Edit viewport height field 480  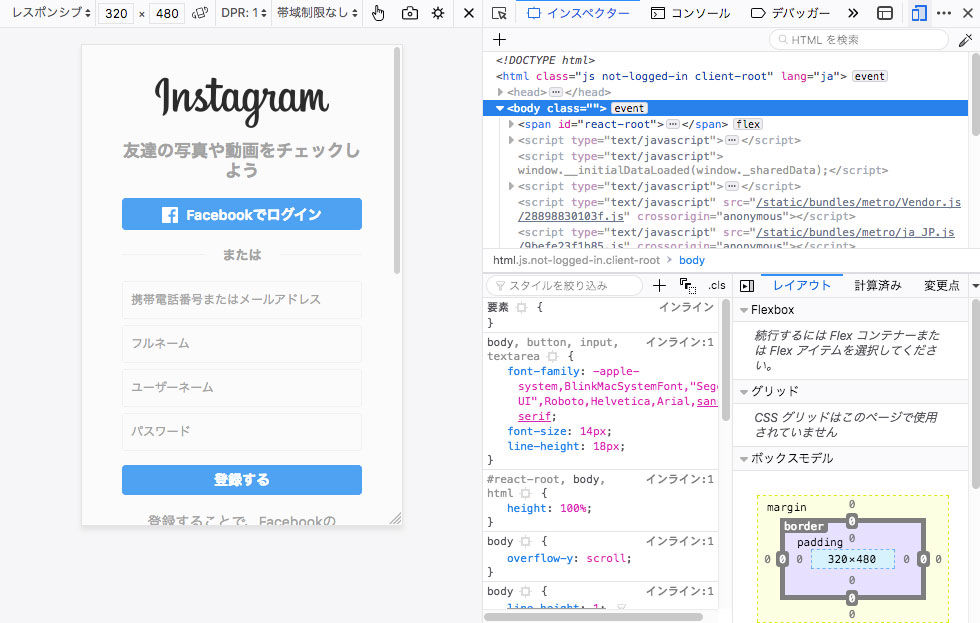(167, 13)
